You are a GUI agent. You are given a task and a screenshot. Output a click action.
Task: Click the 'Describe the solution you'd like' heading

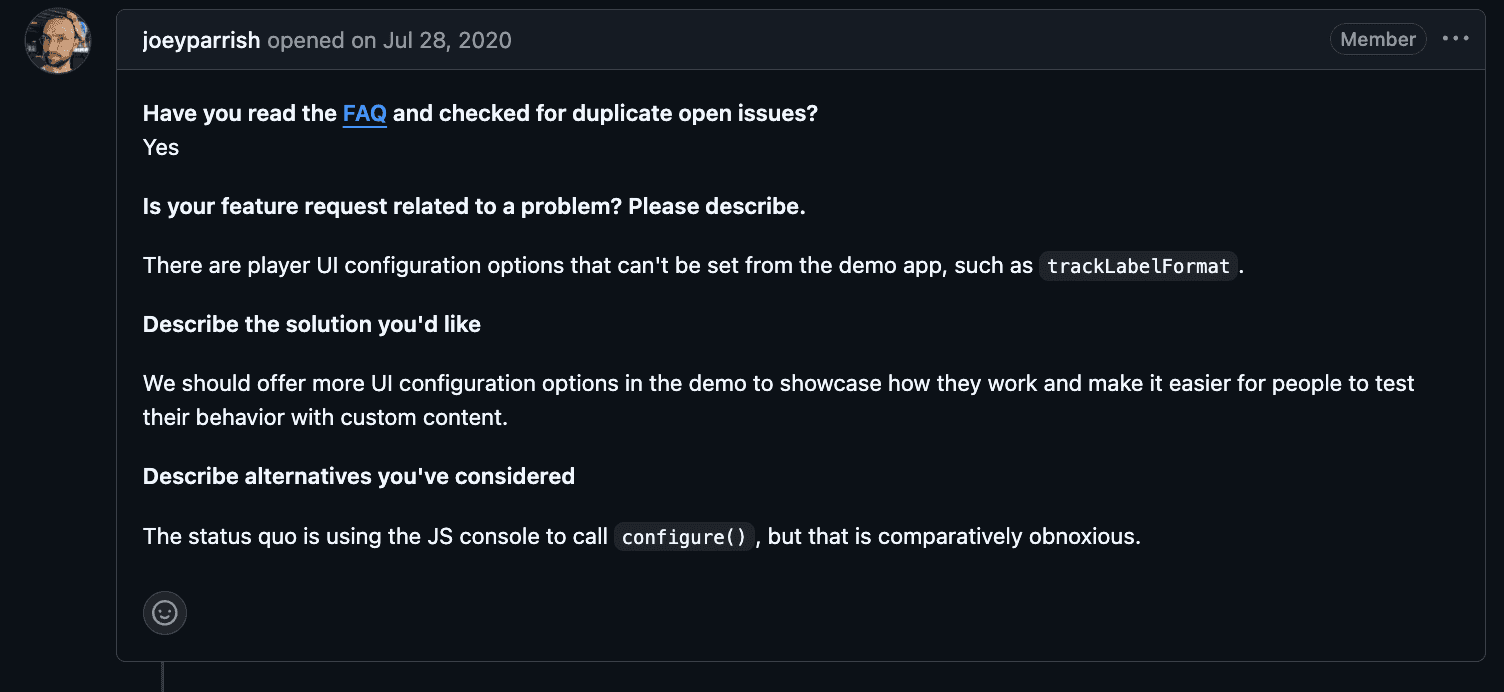click(311, 324)
